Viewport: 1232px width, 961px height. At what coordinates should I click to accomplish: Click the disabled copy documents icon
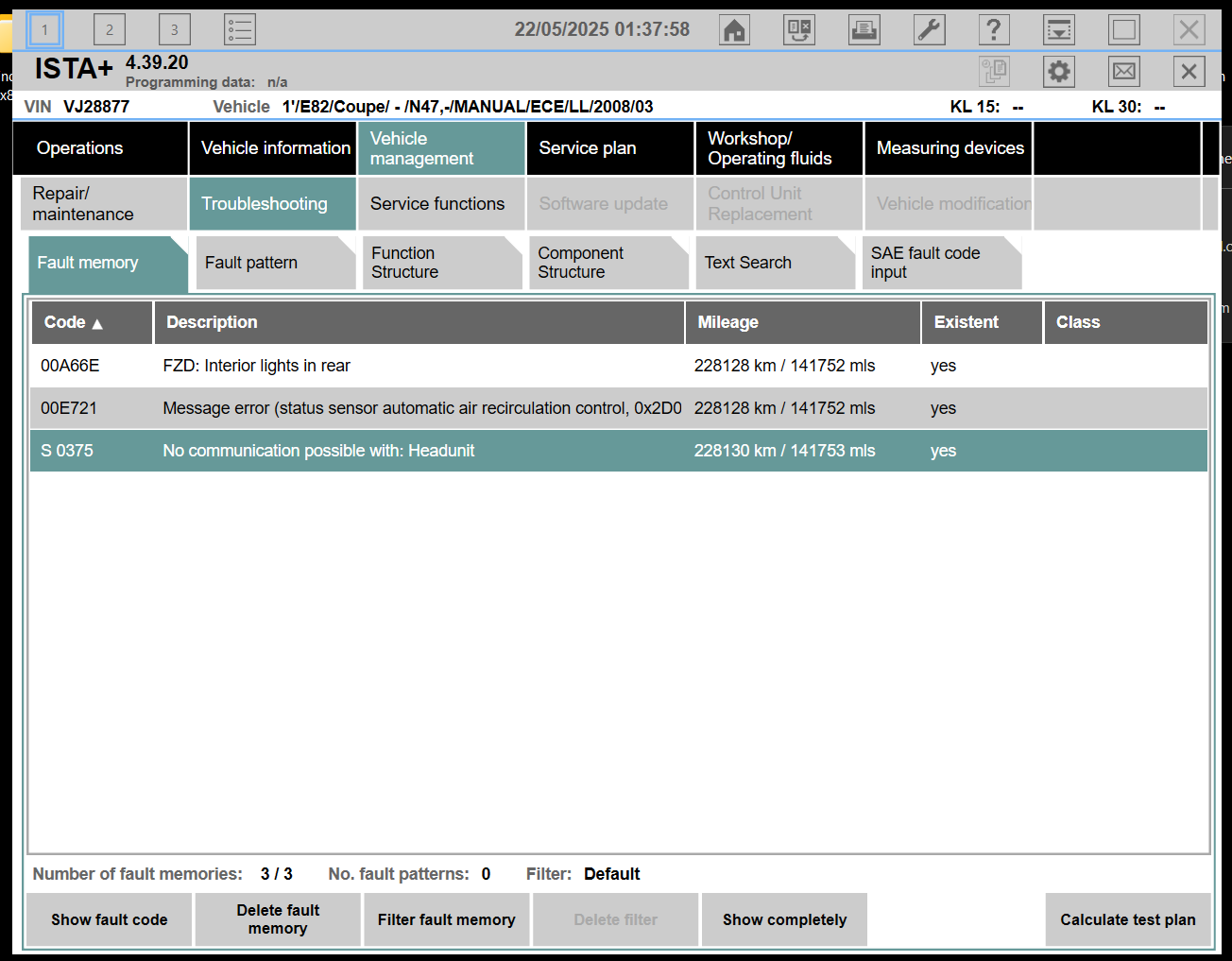[995, 72]
